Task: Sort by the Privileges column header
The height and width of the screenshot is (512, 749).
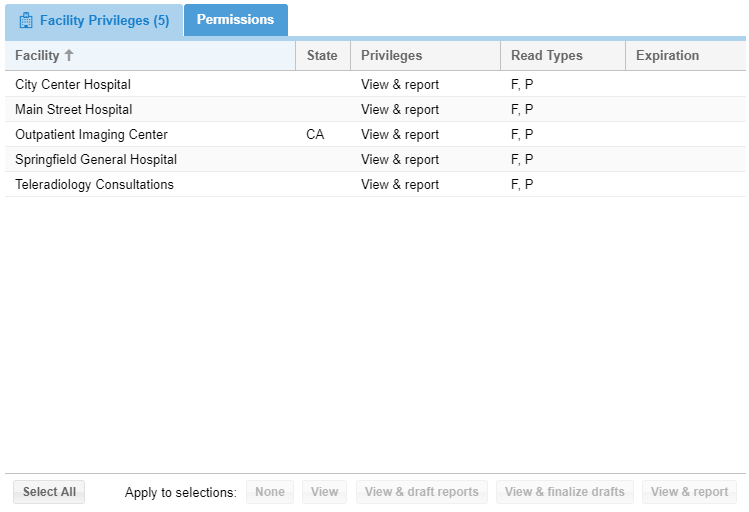Action: [x=425, y=55]
